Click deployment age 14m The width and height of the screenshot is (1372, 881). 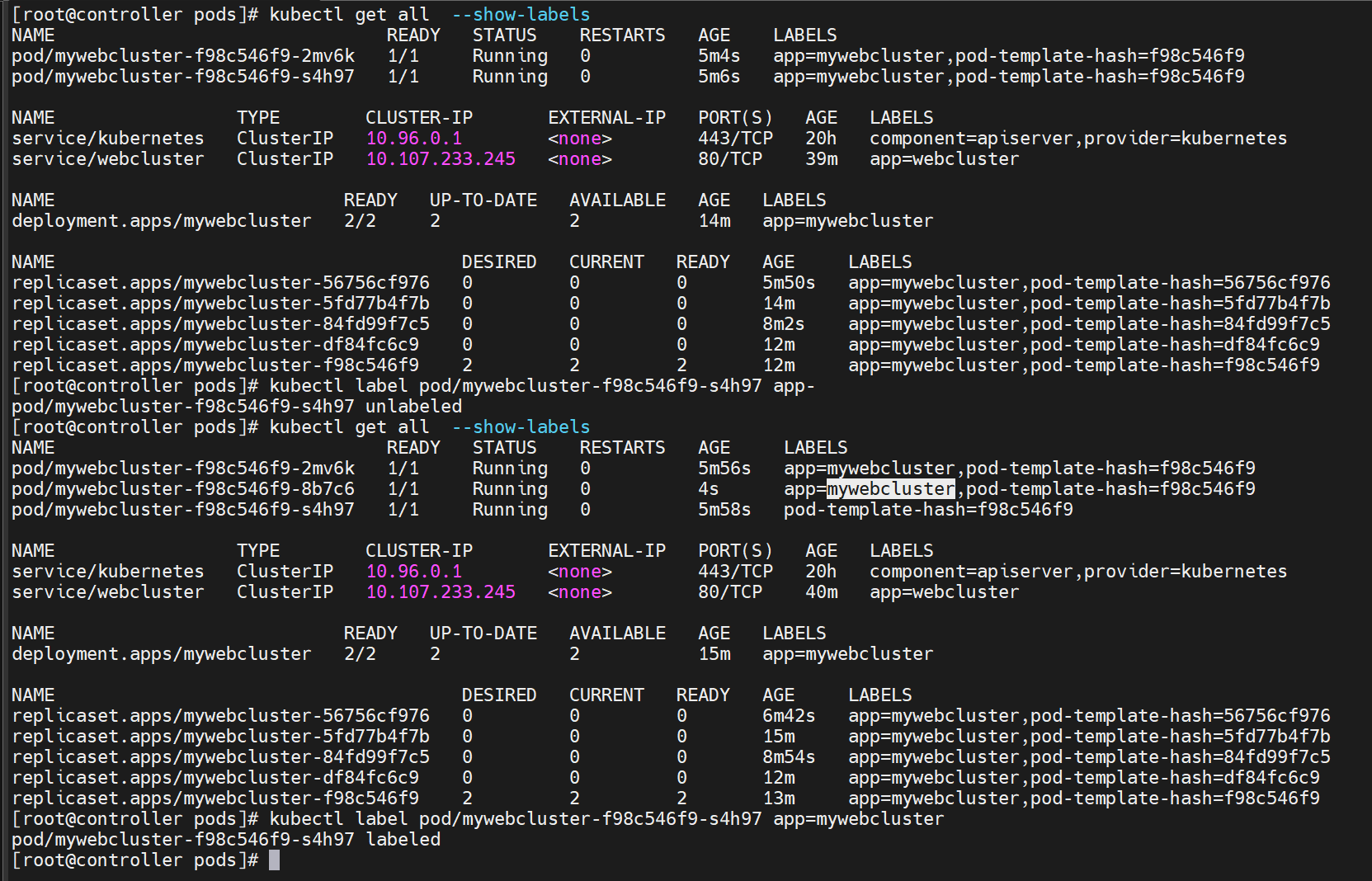(x=714, y=221)
